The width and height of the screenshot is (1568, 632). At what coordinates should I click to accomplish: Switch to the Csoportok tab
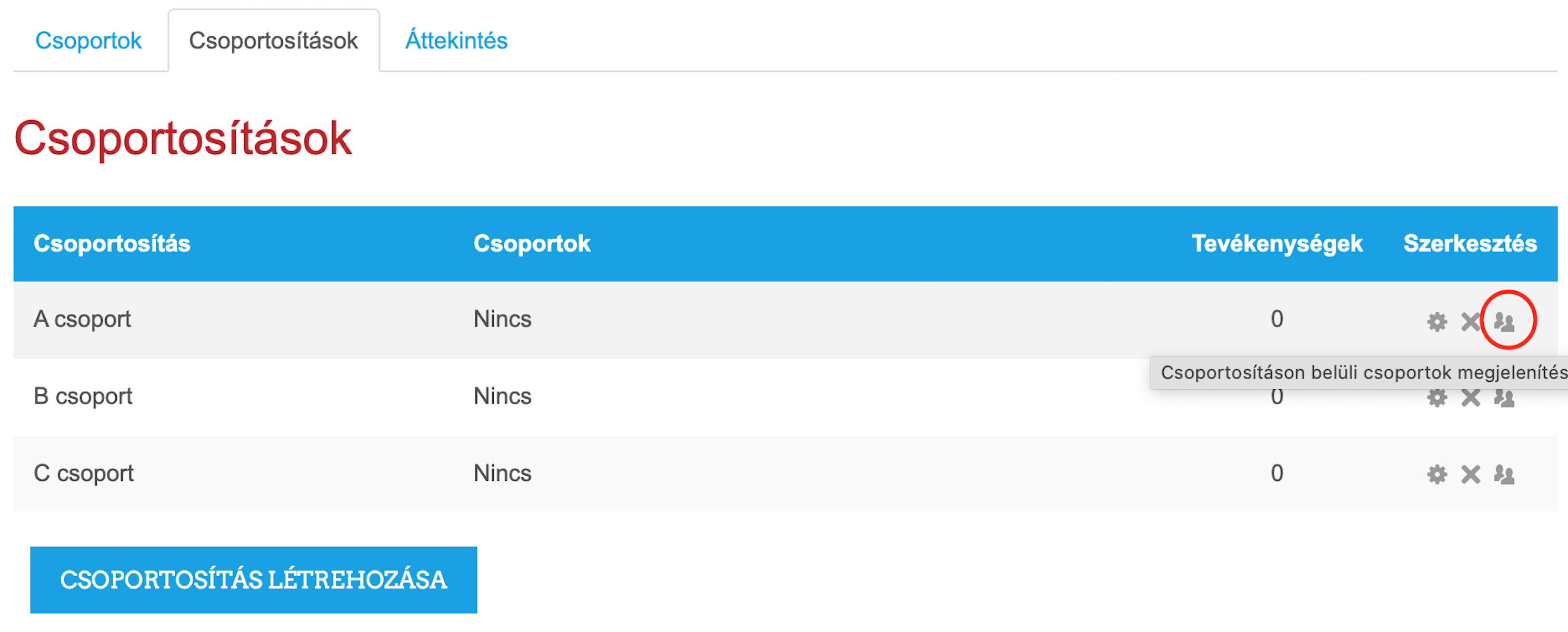(x=88, y=40)
